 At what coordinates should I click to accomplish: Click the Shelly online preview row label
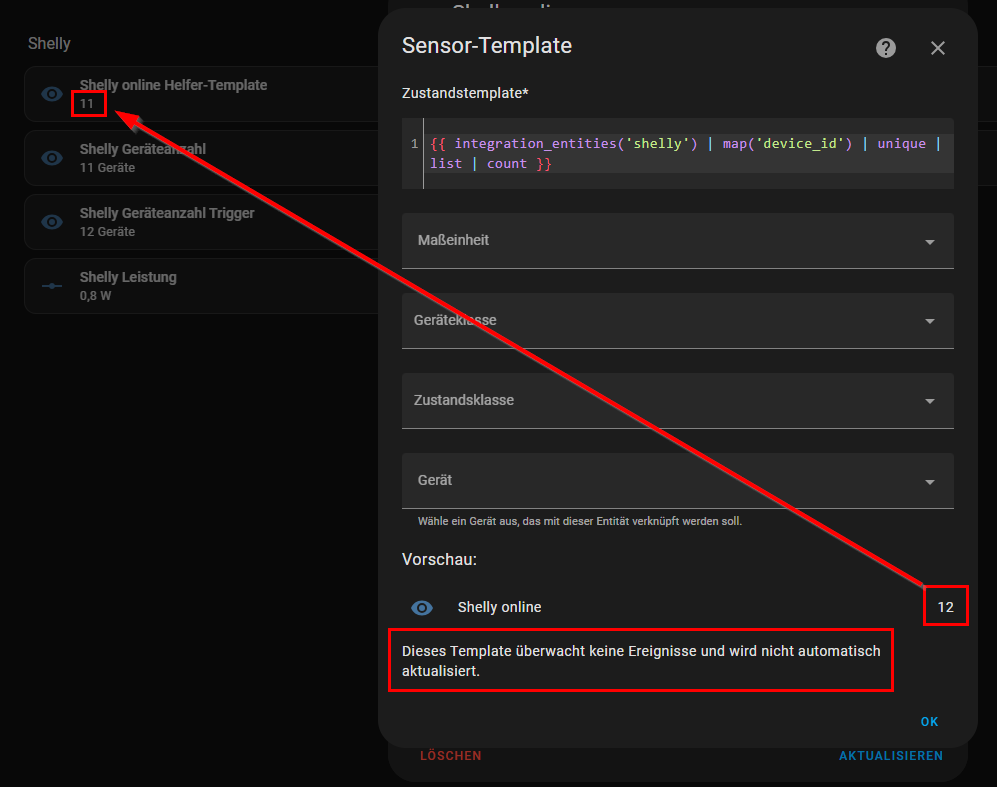pos(499,607)
